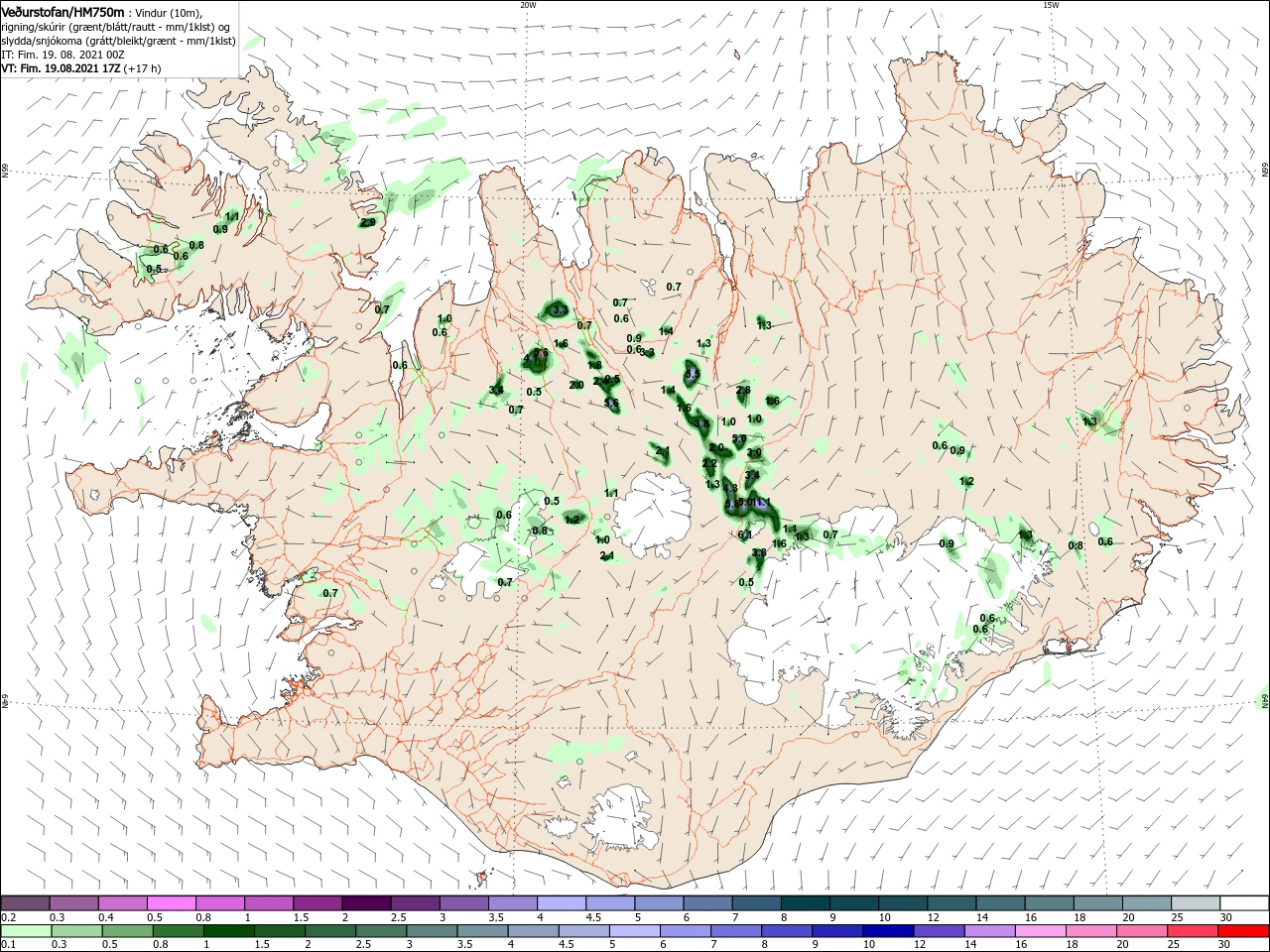The width and height of the screenshot is (1270, 952).
Task: Pick top-row slate blue swatch between 6 and 7
Action: (x=708, y=903)
